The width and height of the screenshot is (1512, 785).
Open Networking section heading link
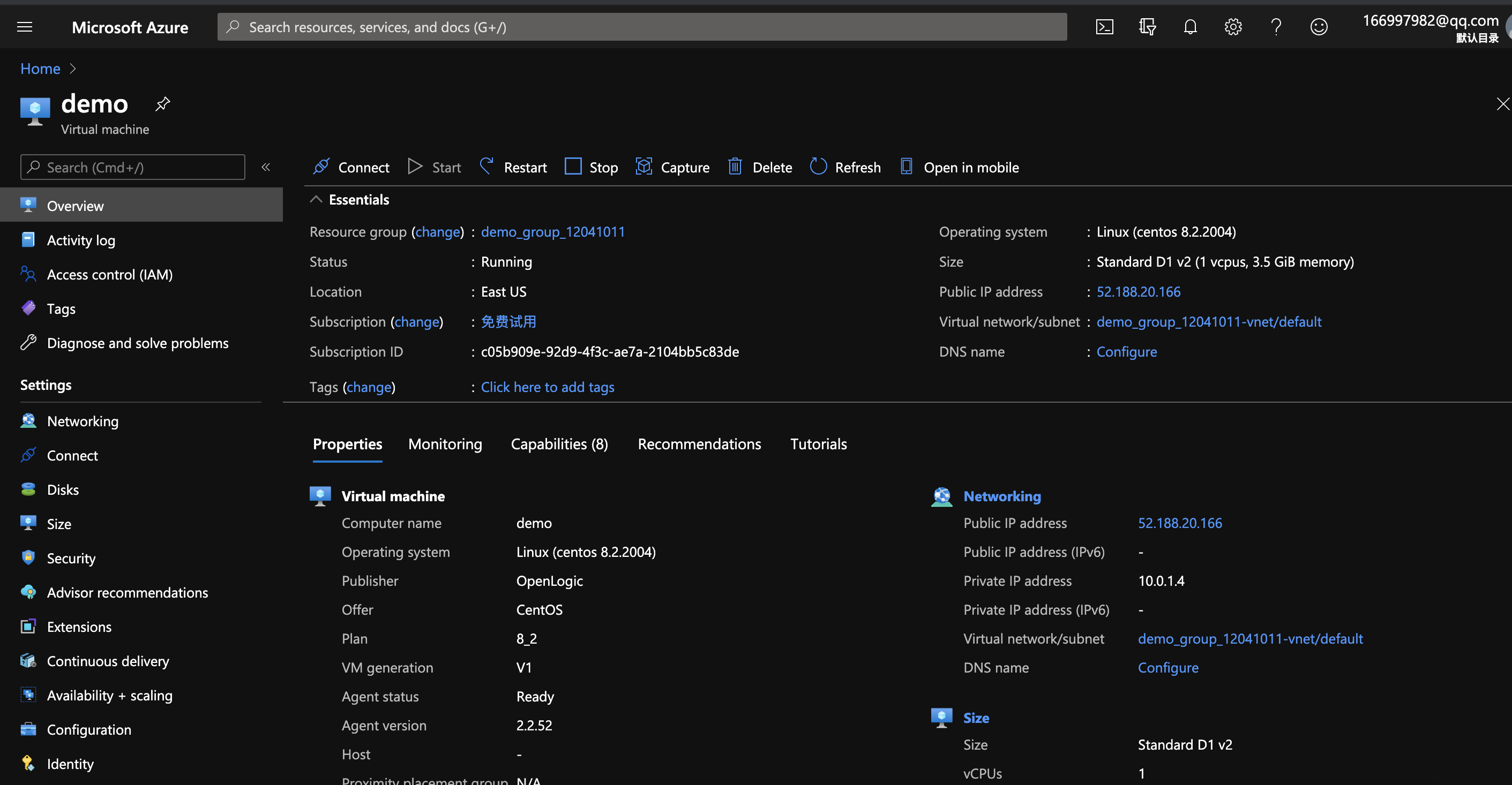click(1002, 496)
